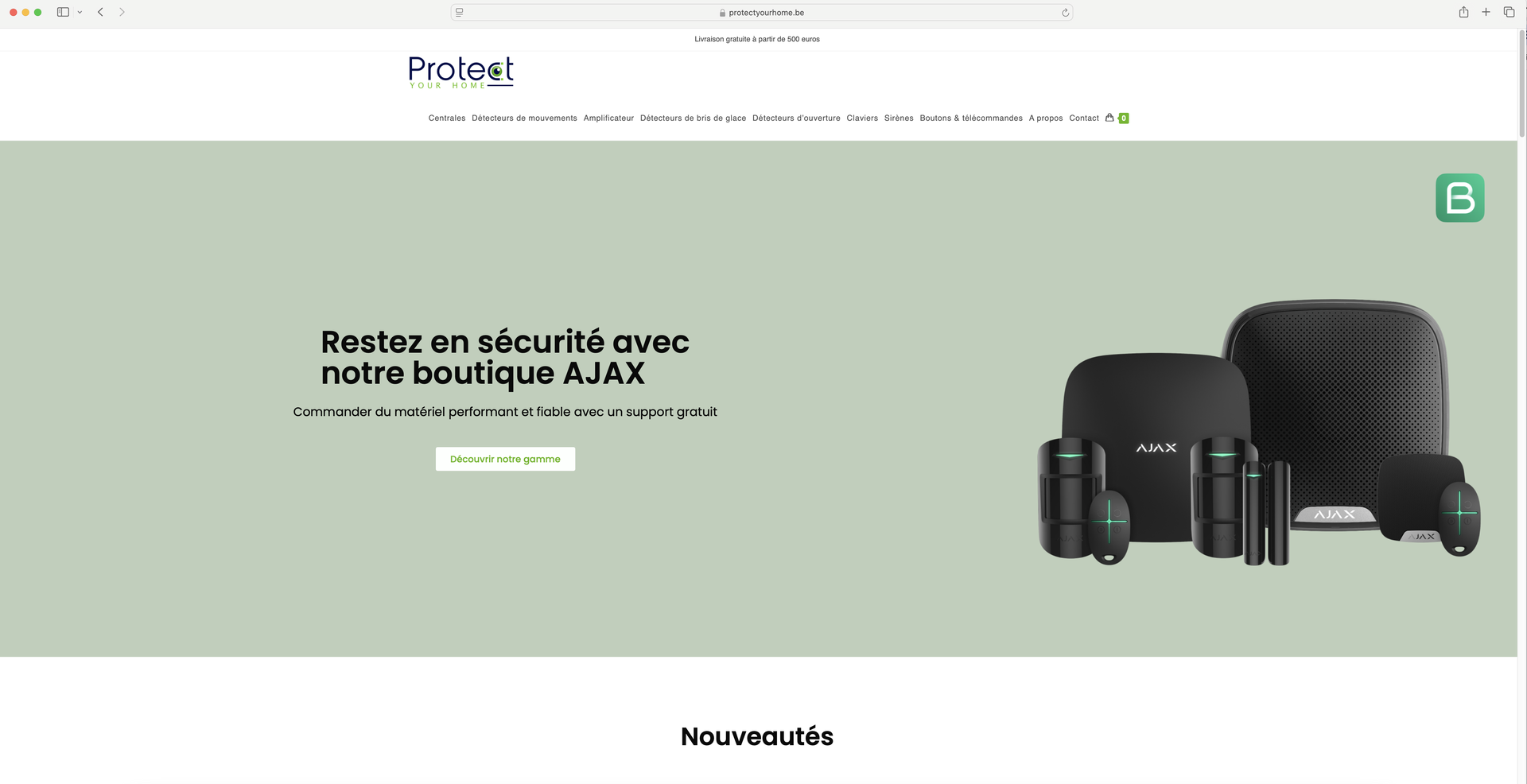Click the protectyourhome.be address field
The image size is (1527, 784).
coord(762,13)
